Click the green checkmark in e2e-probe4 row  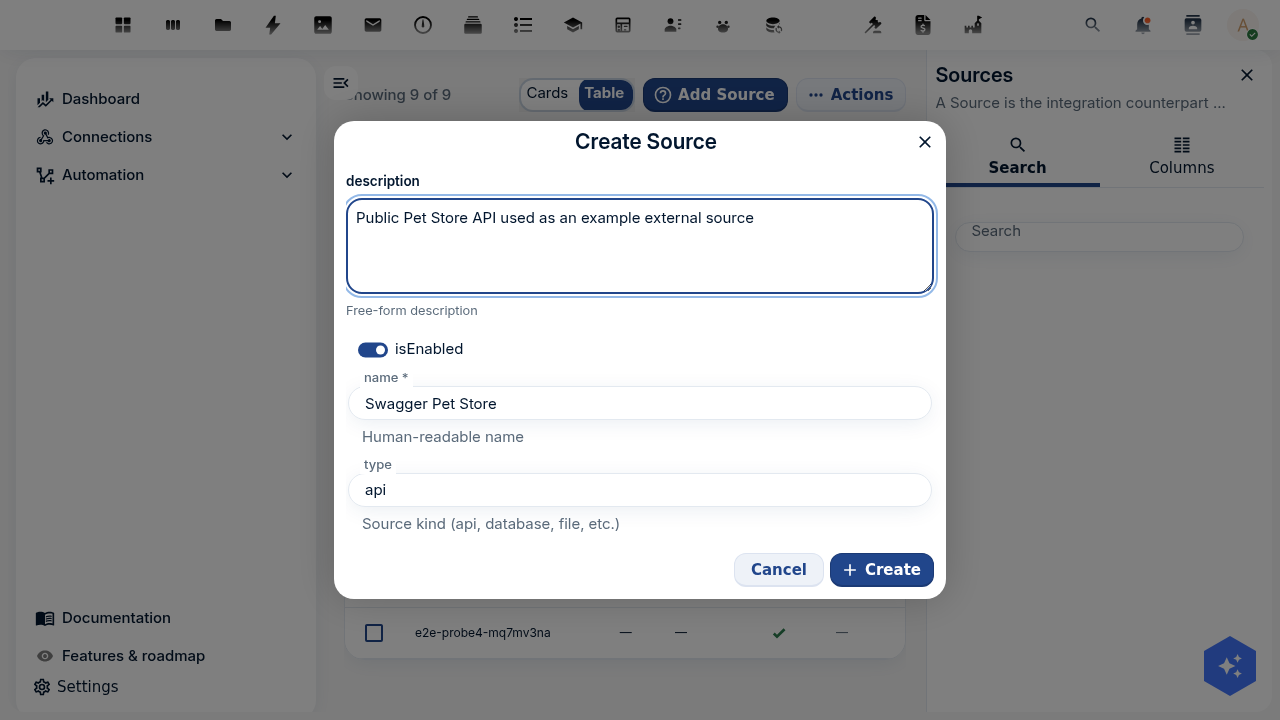pos(779,633)
